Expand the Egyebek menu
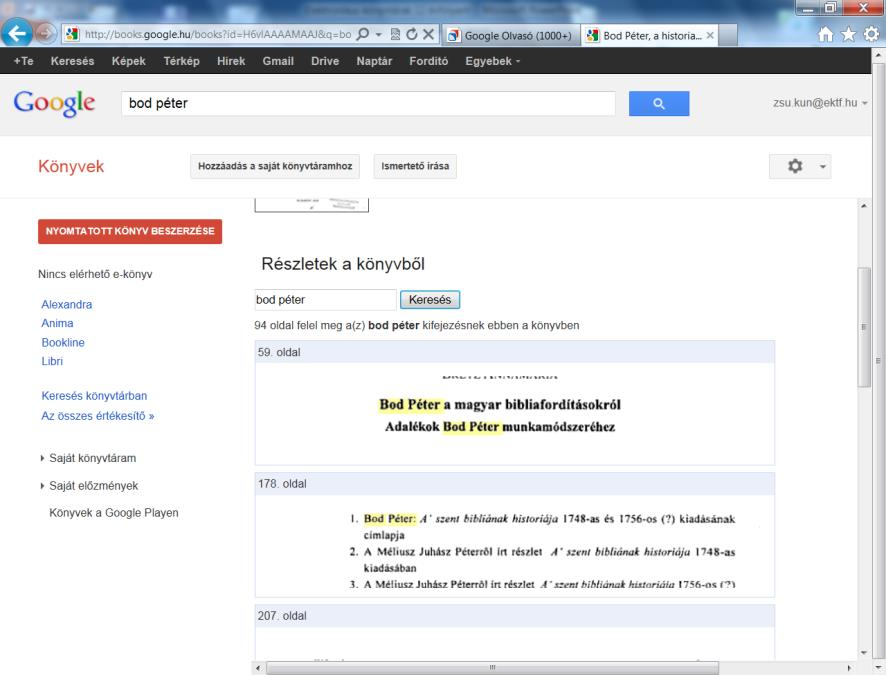The image size is (886, 675). pyautogui.click(x=493, y=61)
